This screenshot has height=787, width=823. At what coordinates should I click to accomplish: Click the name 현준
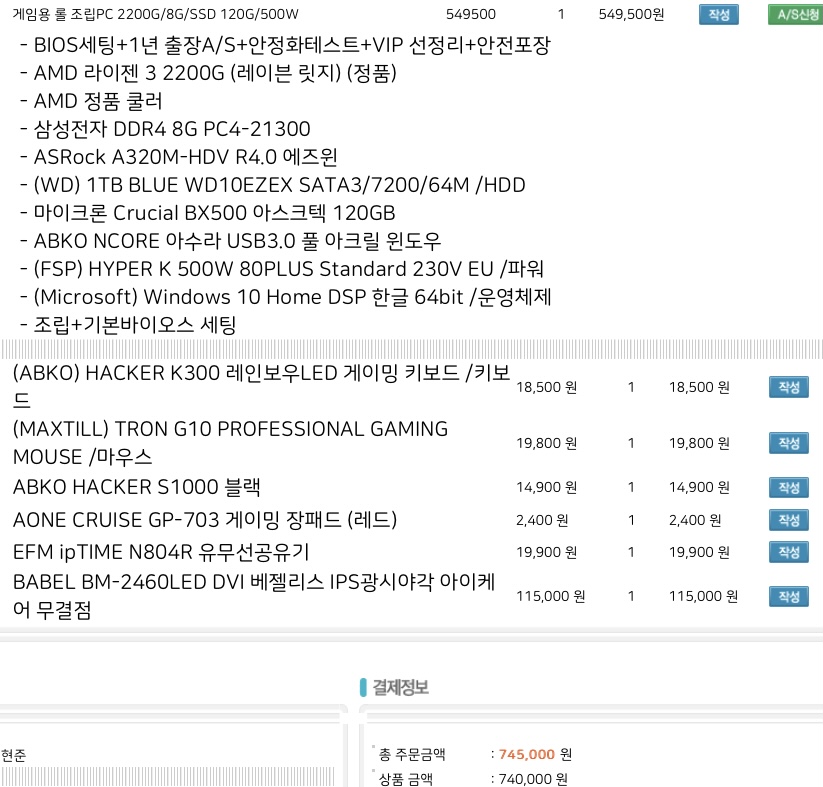pos(14,755)
